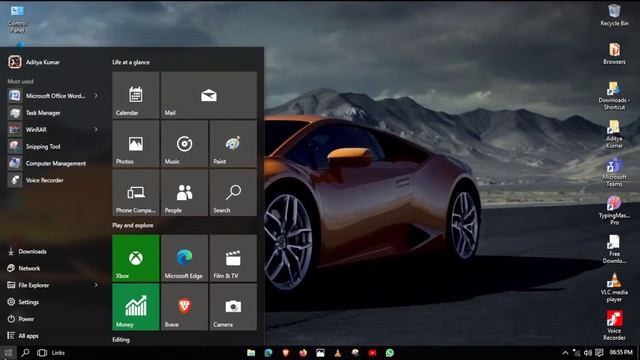Launch Snipping Tool from Most used
The height and width of the screenshot is (360, 640).
(53, 147)
